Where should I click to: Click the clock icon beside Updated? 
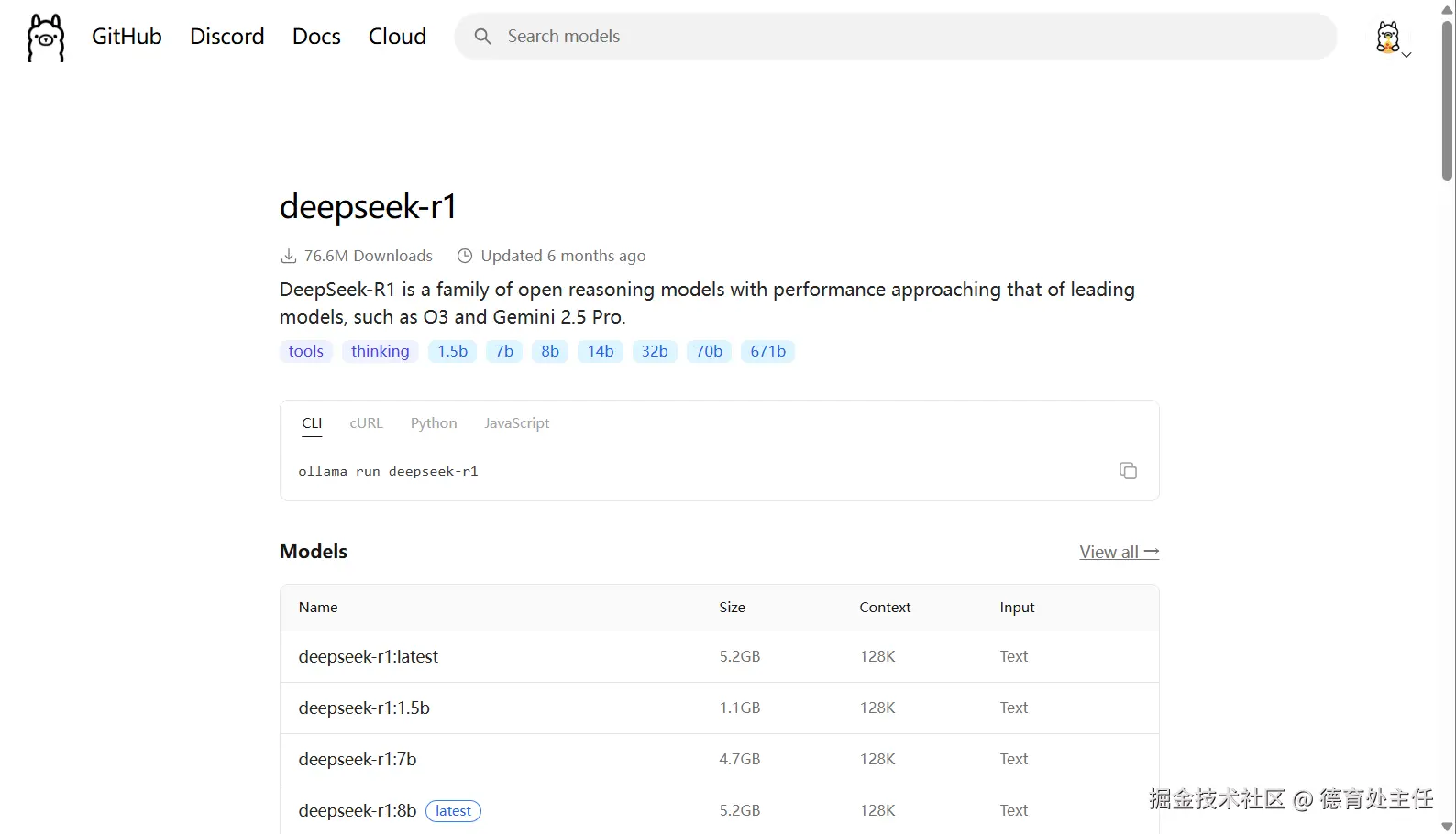point(465,256)
